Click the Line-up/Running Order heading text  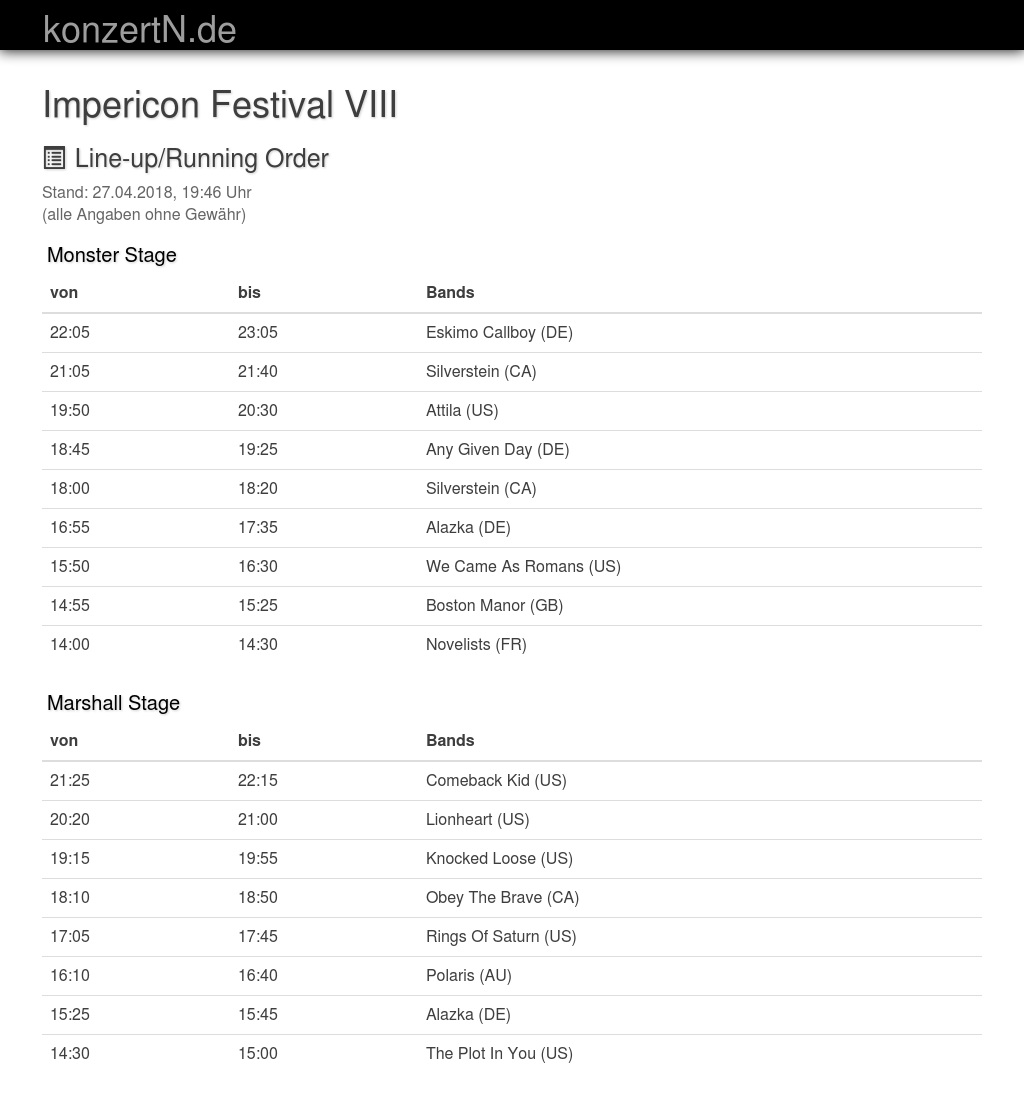[x=201, y=158]
